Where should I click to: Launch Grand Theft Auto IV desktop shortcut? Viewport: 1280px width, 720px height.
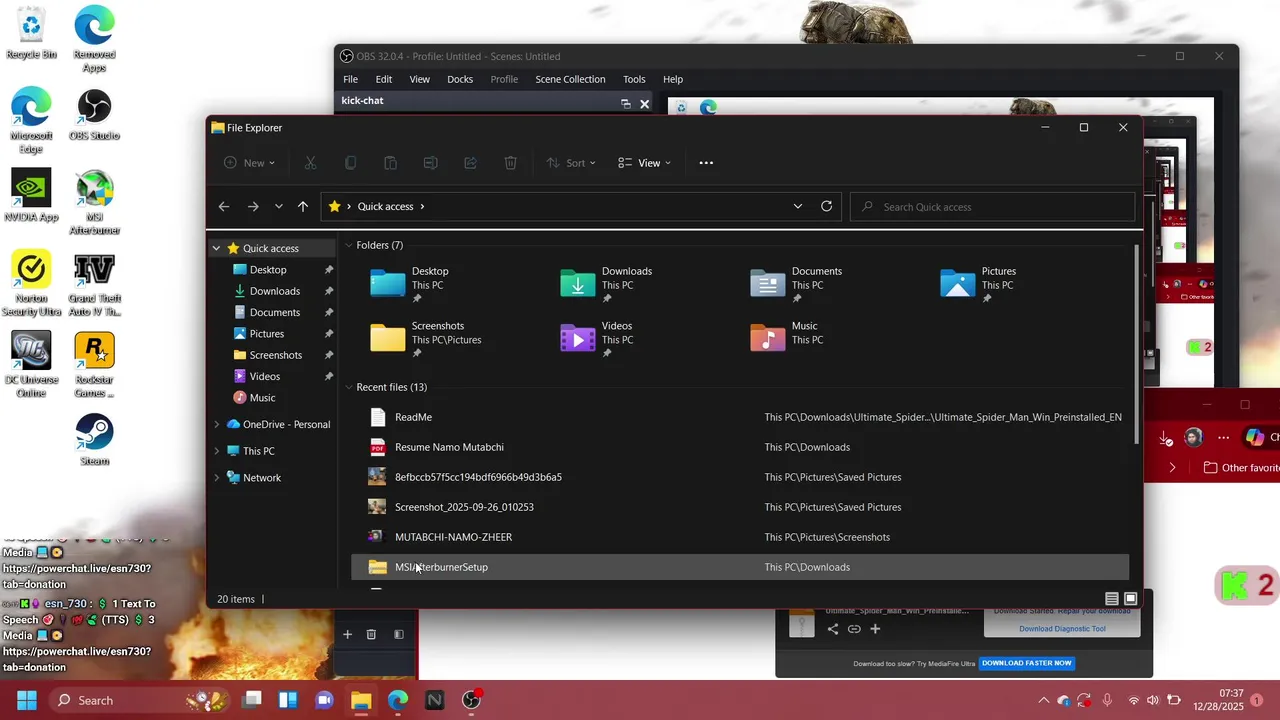(x=94, y=284)
